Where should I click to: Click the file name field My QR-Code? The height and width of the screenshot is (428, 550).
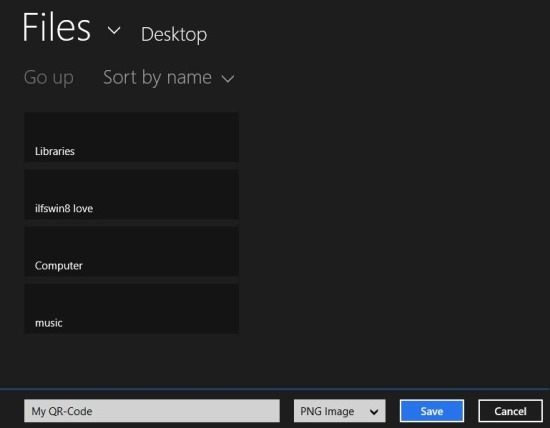coord(152,411)
